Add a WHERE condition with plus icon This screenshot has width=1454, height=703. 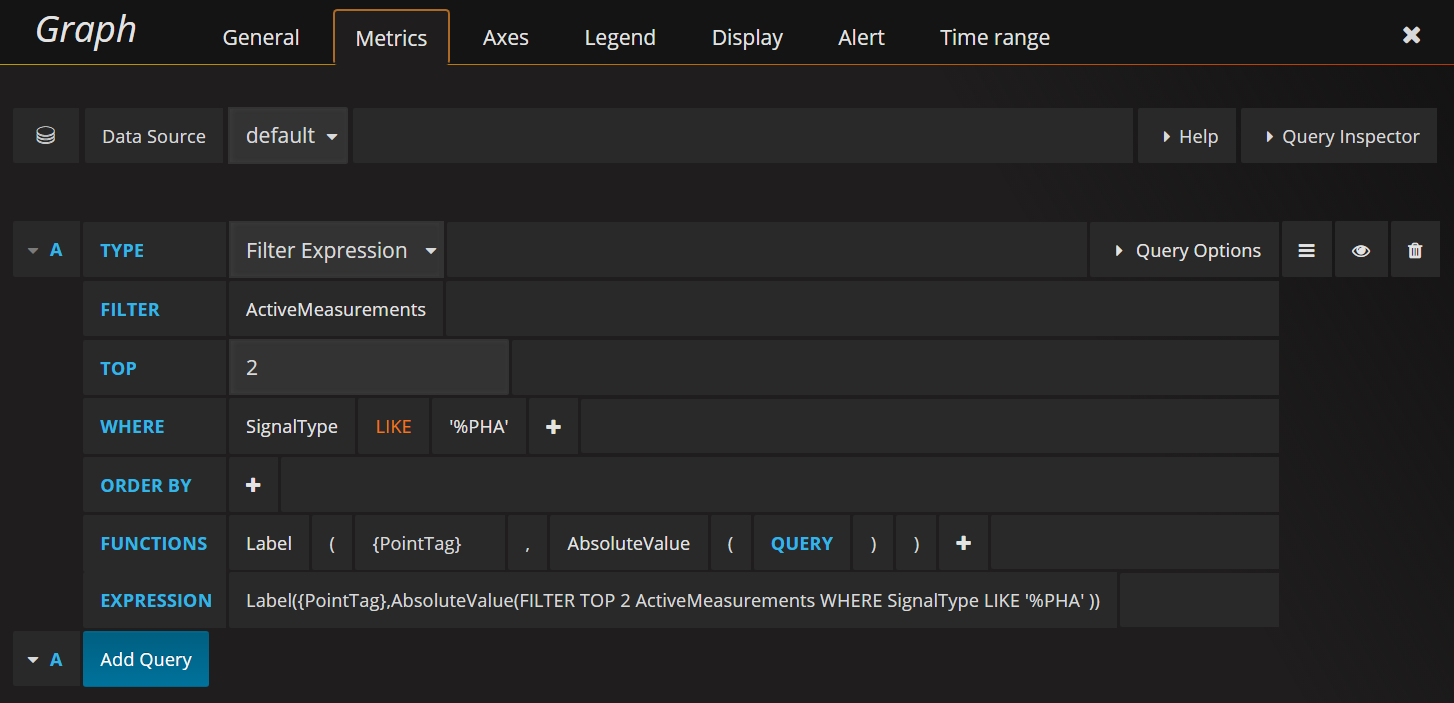(x=553, y=426)
